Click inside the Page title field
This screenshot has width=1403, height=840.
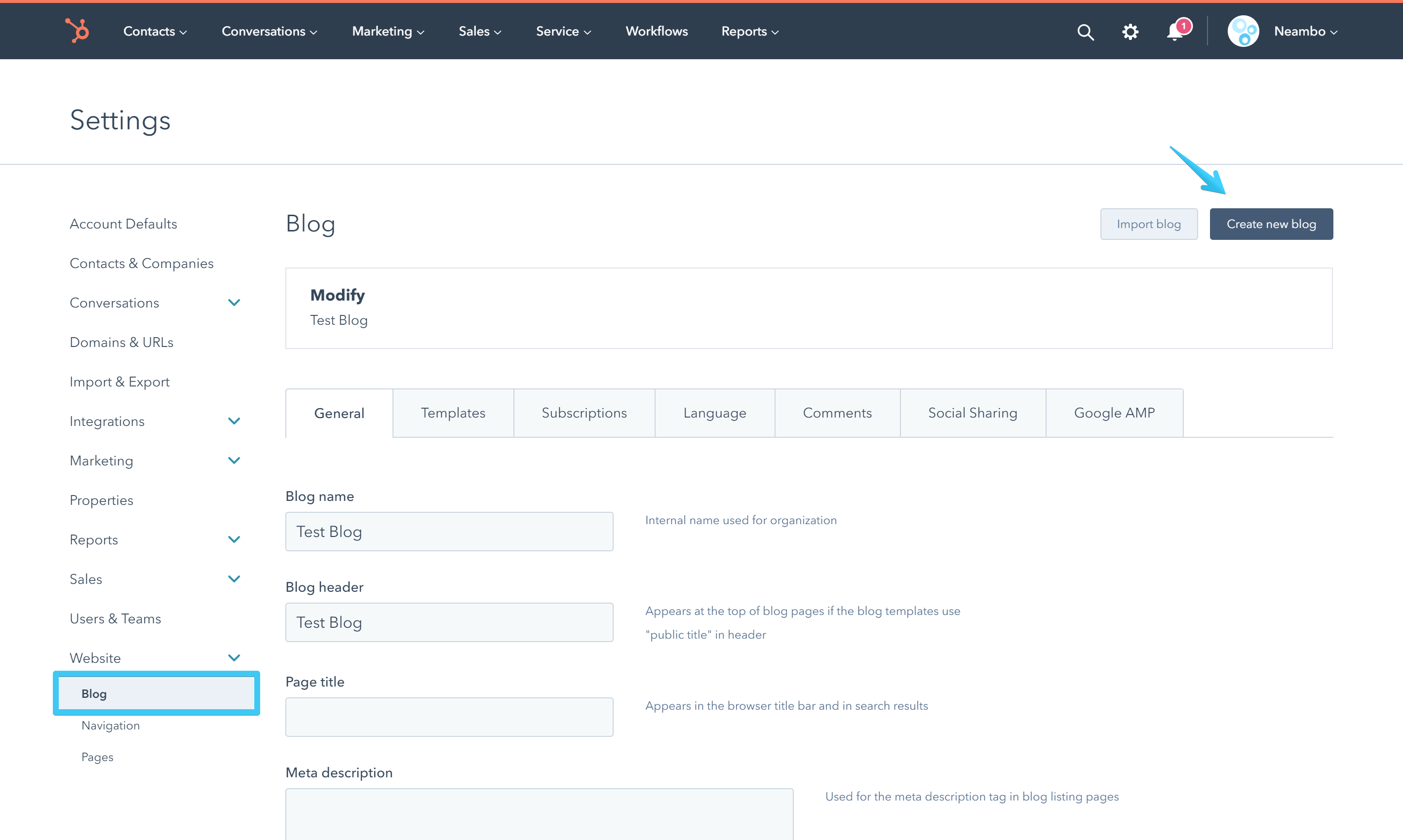(x=449, y=717)
